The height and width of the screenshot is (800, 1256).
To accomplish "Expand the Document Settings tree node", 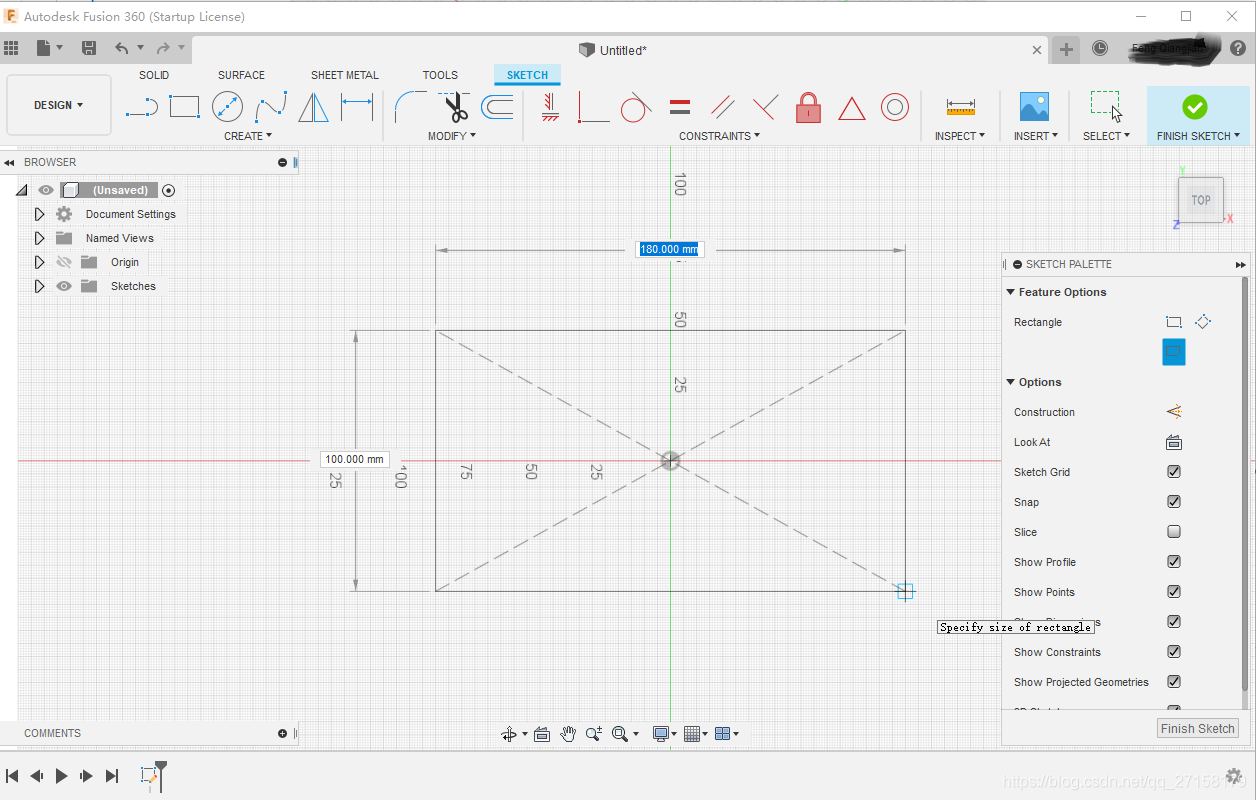I will (x=39, y=214).
